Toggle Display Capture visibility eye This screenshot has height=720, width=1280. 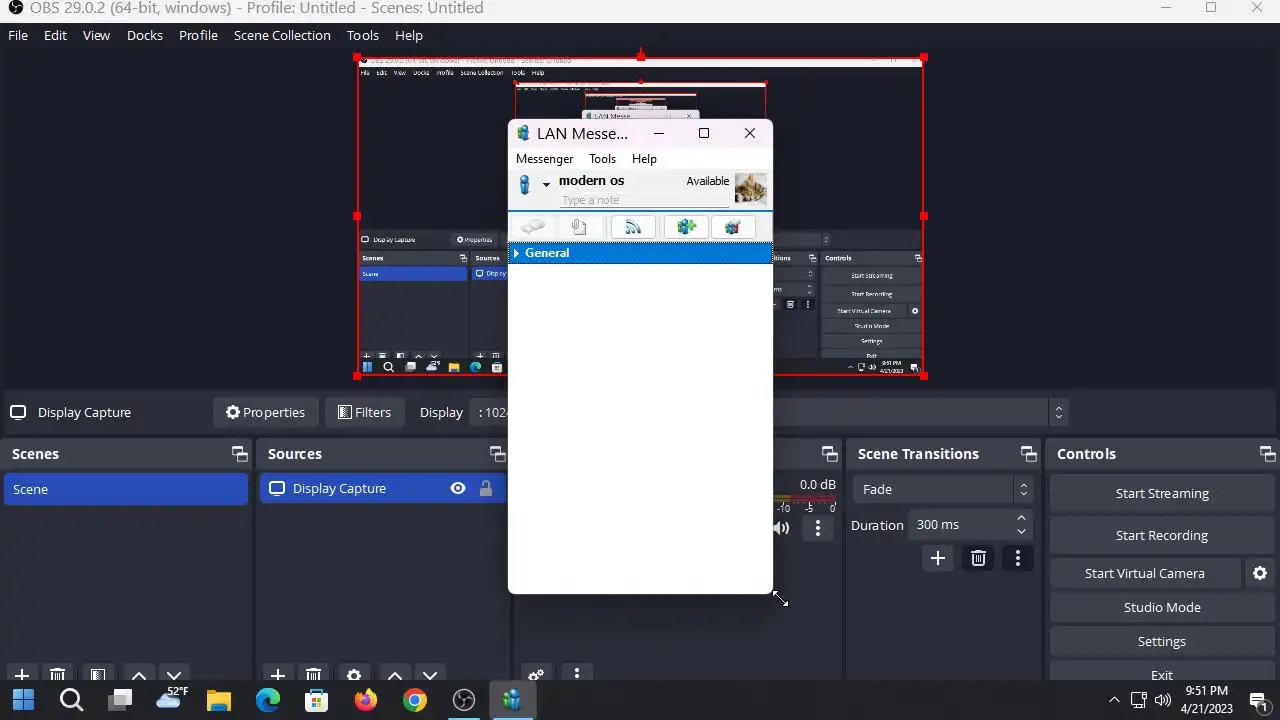[x=458, y=488]
